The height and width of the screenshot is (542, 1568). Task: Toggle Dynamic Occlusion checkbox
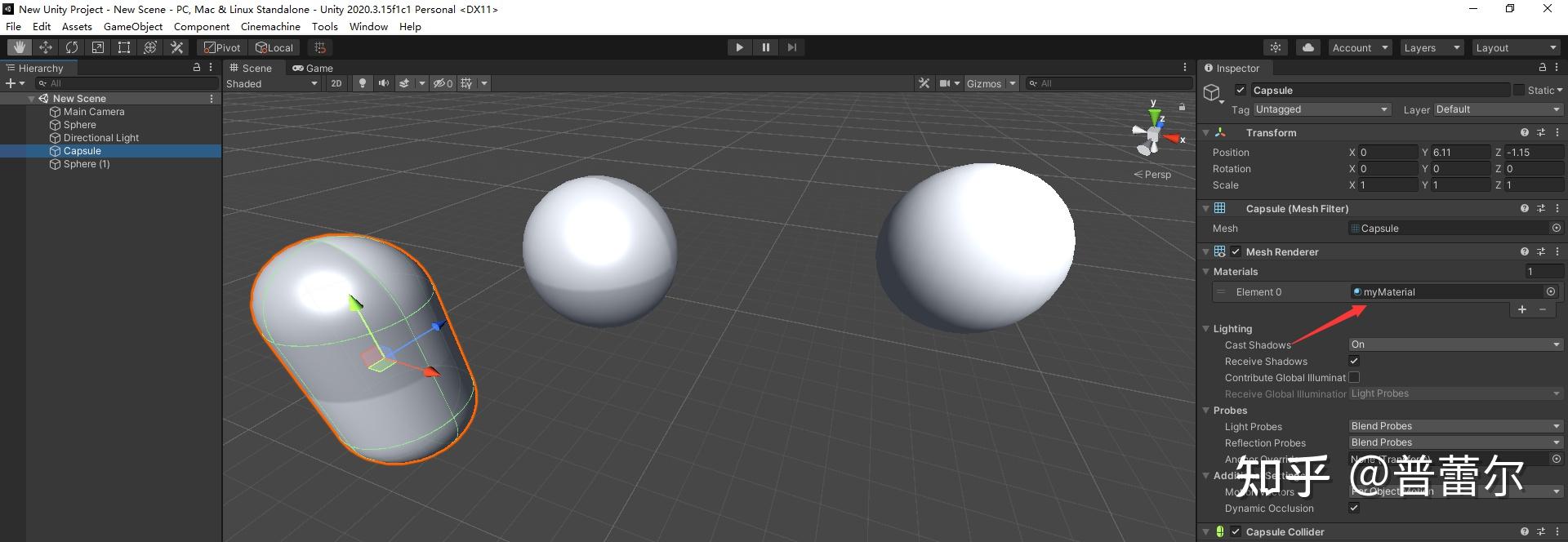1354,508
